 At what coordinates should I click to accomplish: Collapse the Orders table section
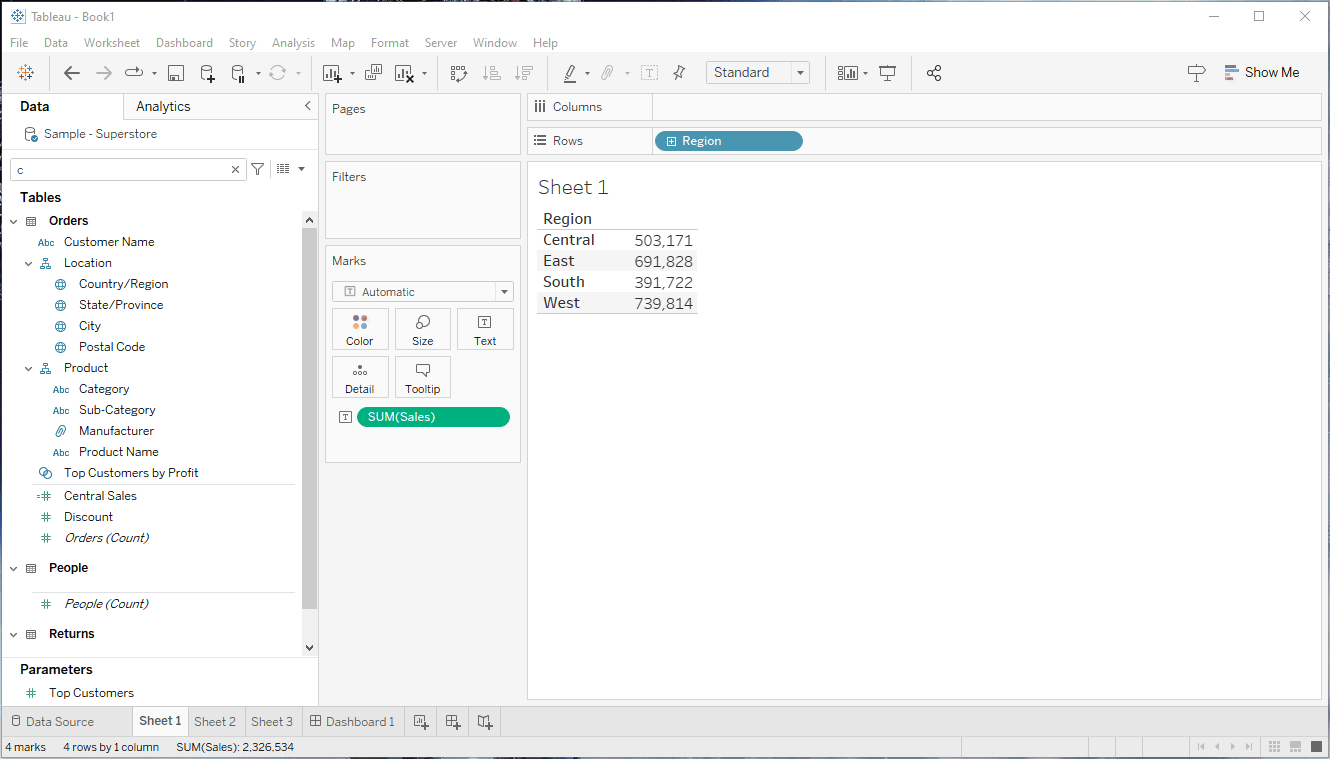coord(14,221)
